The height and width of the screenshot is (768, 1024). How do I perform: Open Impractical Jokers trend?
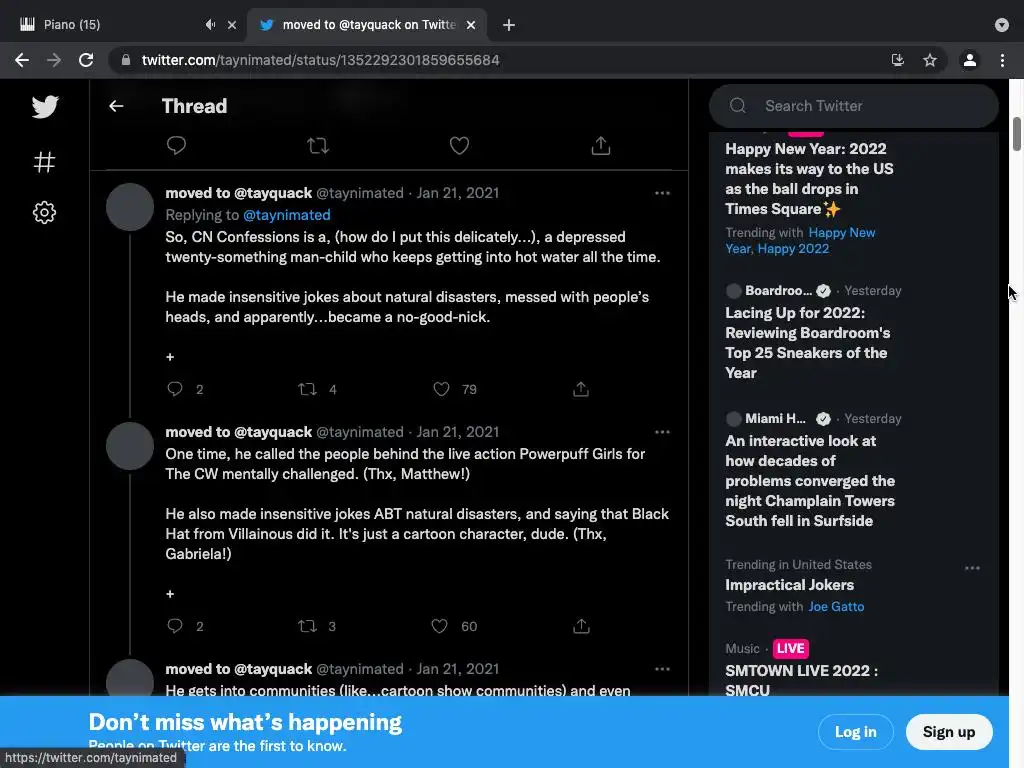(x=790, y=585)
